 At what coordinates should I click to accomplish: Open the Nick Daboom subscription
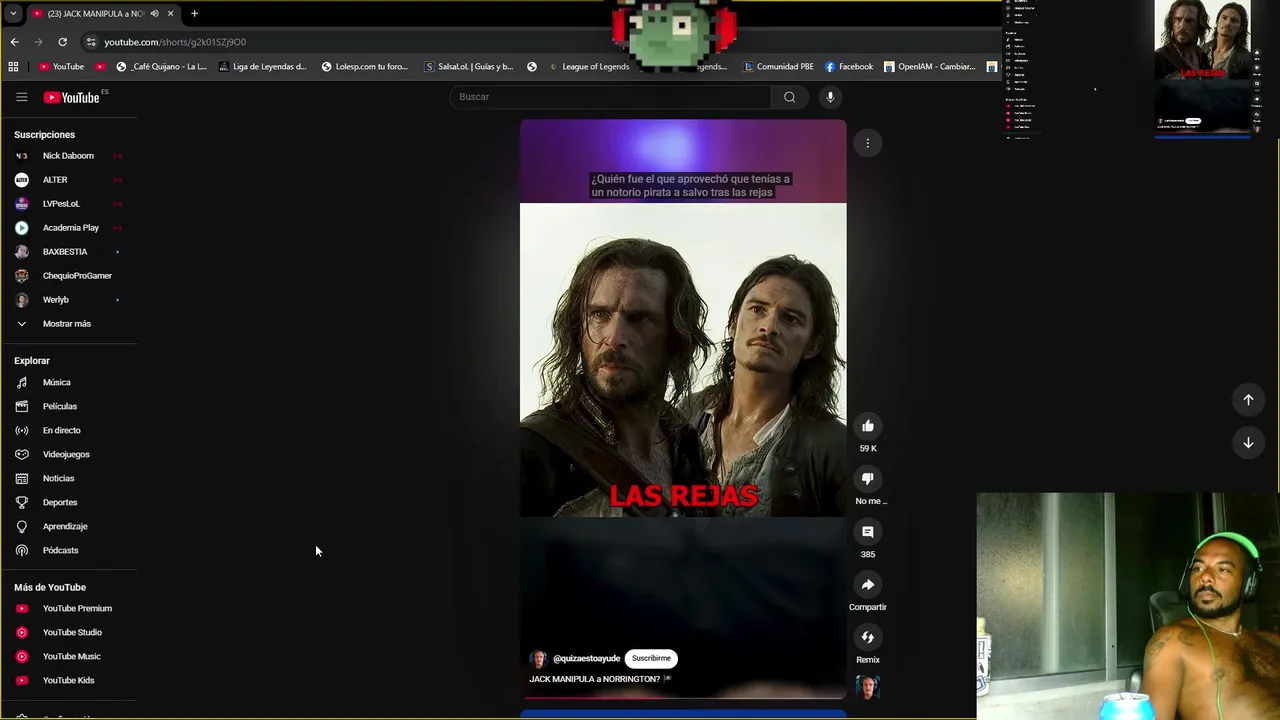point(70,156)
